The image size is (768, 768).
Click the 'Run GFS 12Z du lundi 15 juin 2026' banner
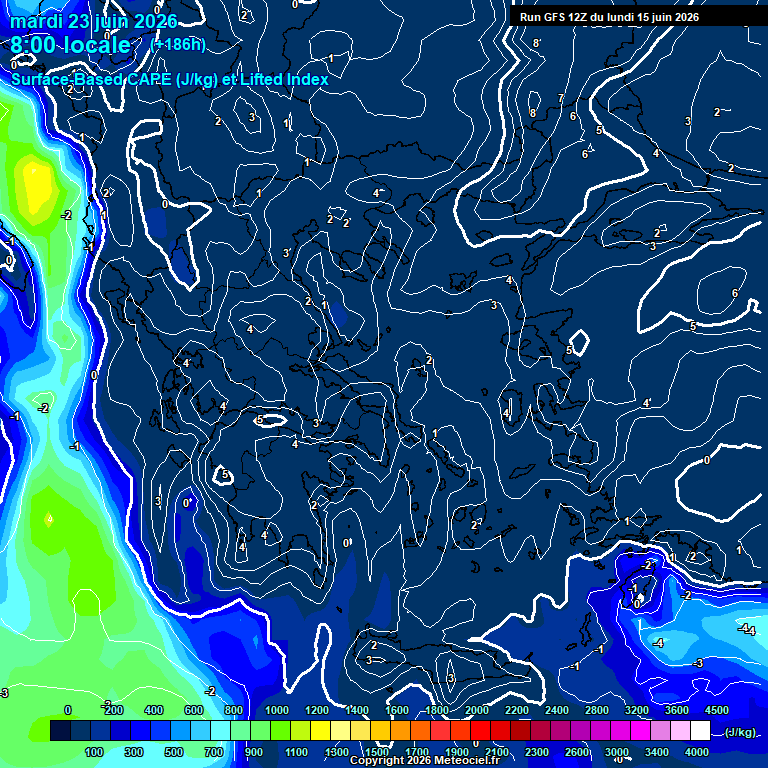click(x=609, y=17)
